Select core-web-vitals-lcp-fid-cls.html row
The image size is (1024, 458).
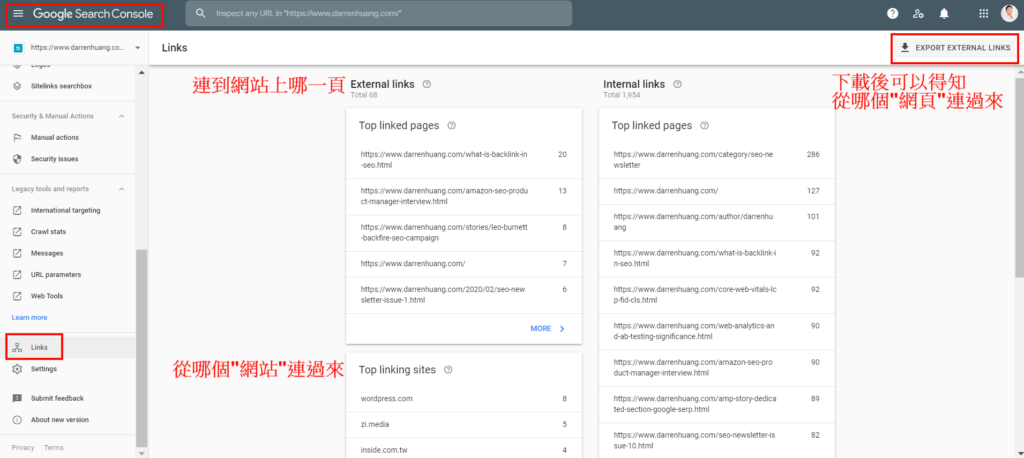[x=716, y=295]
